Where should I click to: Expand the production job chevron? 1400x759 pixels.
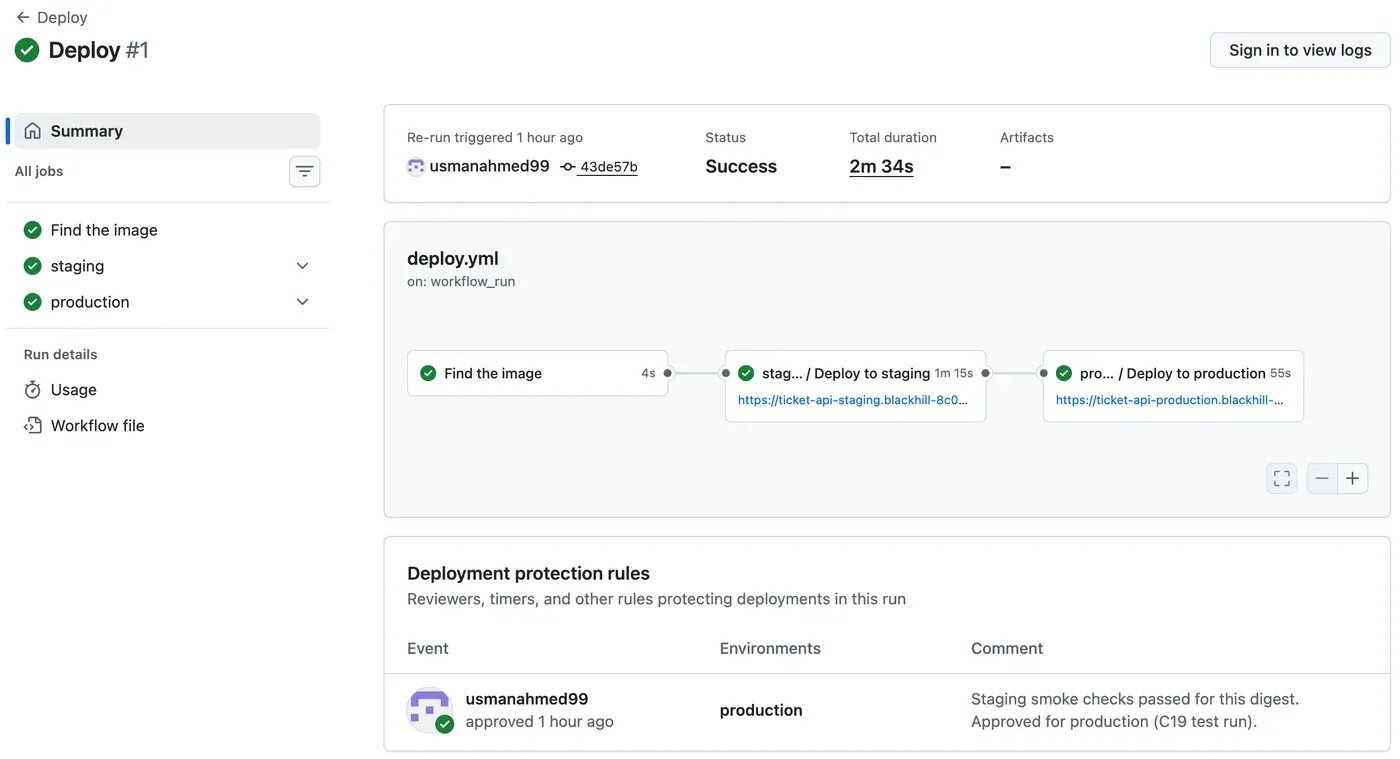(303, 302)
